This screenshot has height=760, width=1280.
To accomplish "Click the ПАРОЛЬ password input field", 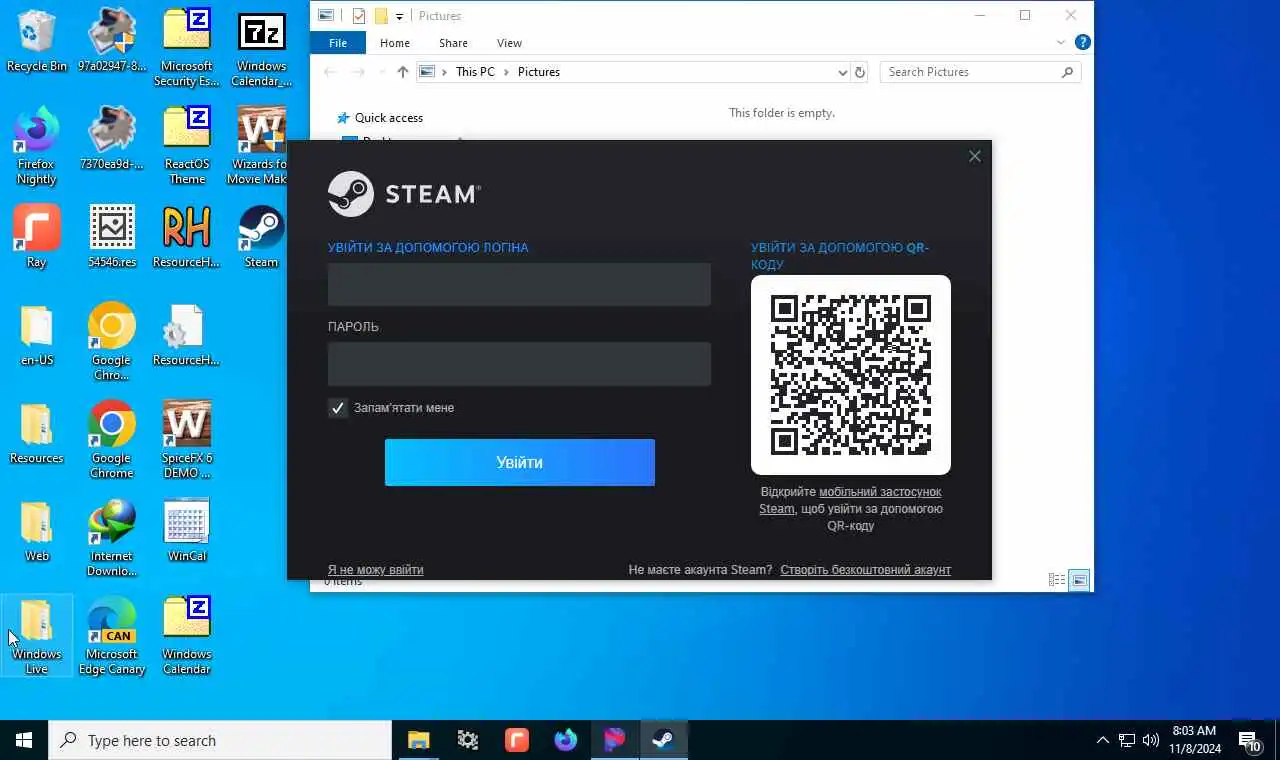I will coord(519,364).
